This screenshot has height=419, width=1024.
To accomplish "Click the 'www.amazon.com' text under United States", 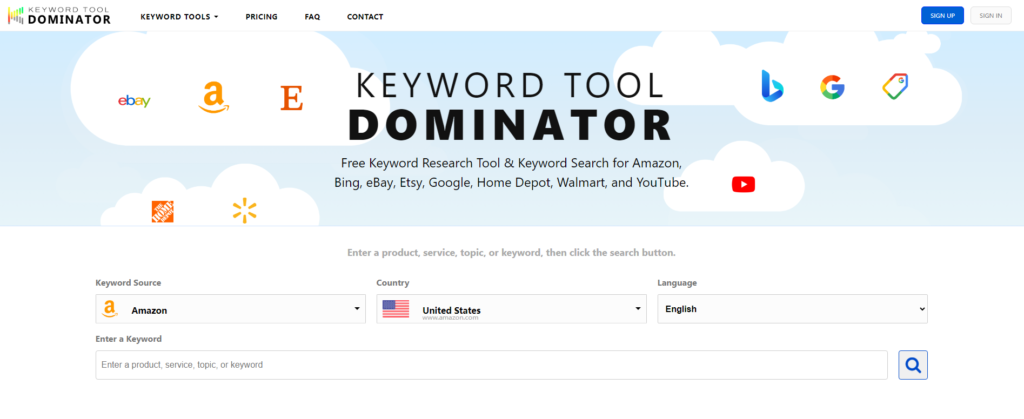I will 450,318.
